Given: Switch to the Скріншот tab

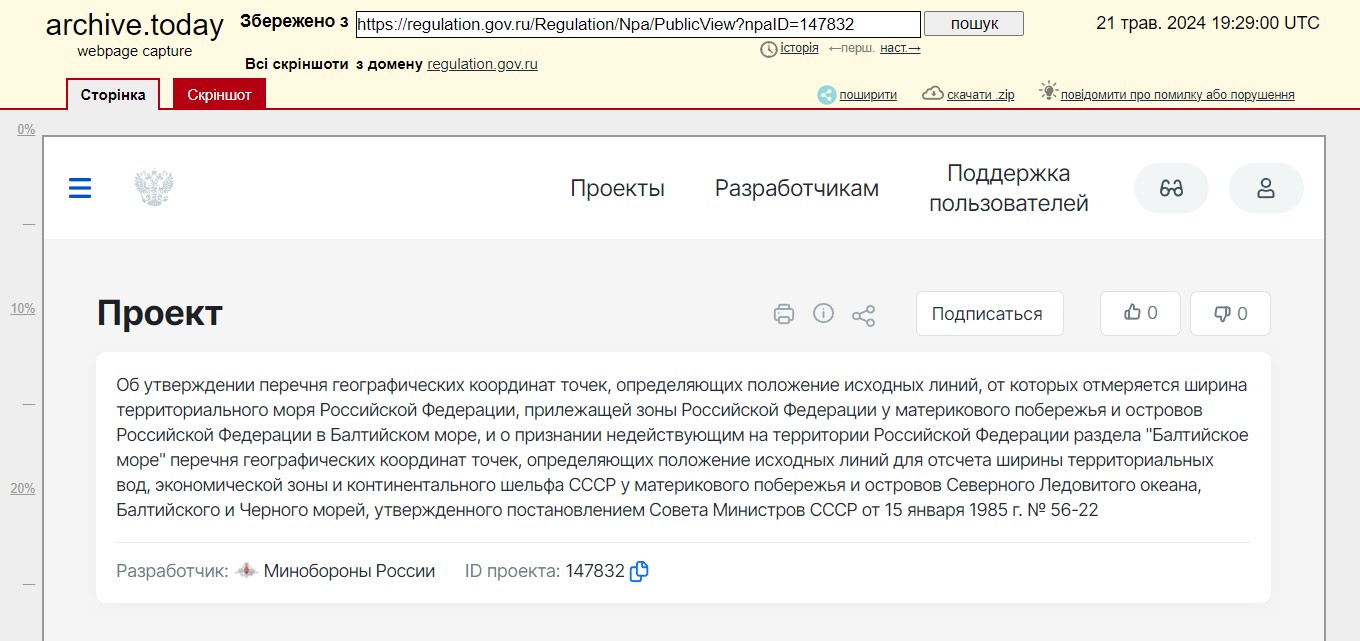Looking at the screenshot, I should (219, 95).
